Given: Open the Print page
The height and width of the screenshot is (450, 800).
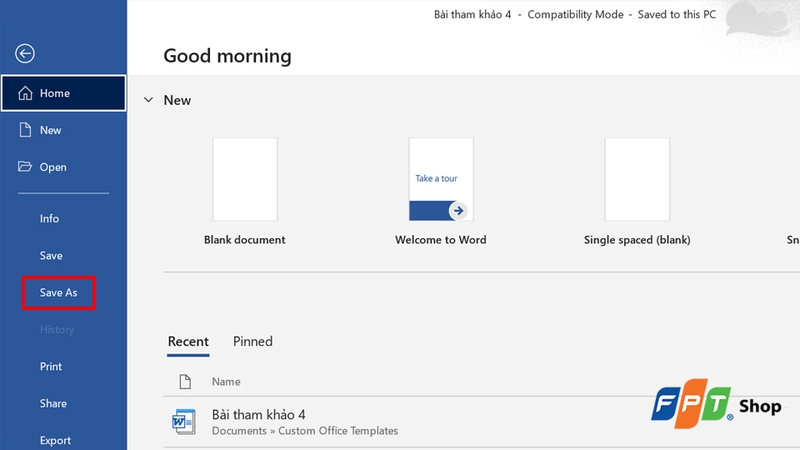Looking at the screenshot, I should (x=51, y=366).
